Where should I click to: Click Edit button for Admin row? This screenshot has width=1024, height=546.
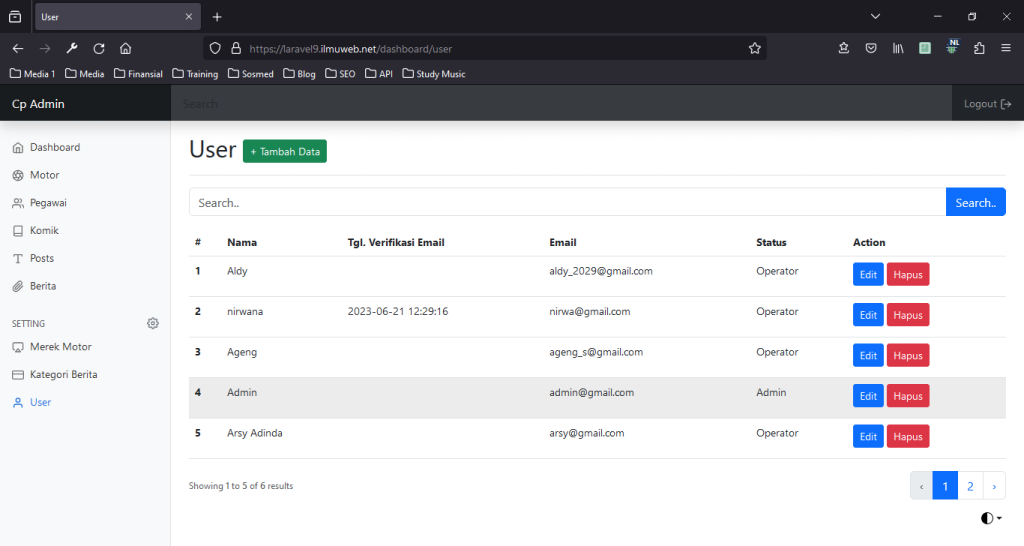[x=868, y=396]
